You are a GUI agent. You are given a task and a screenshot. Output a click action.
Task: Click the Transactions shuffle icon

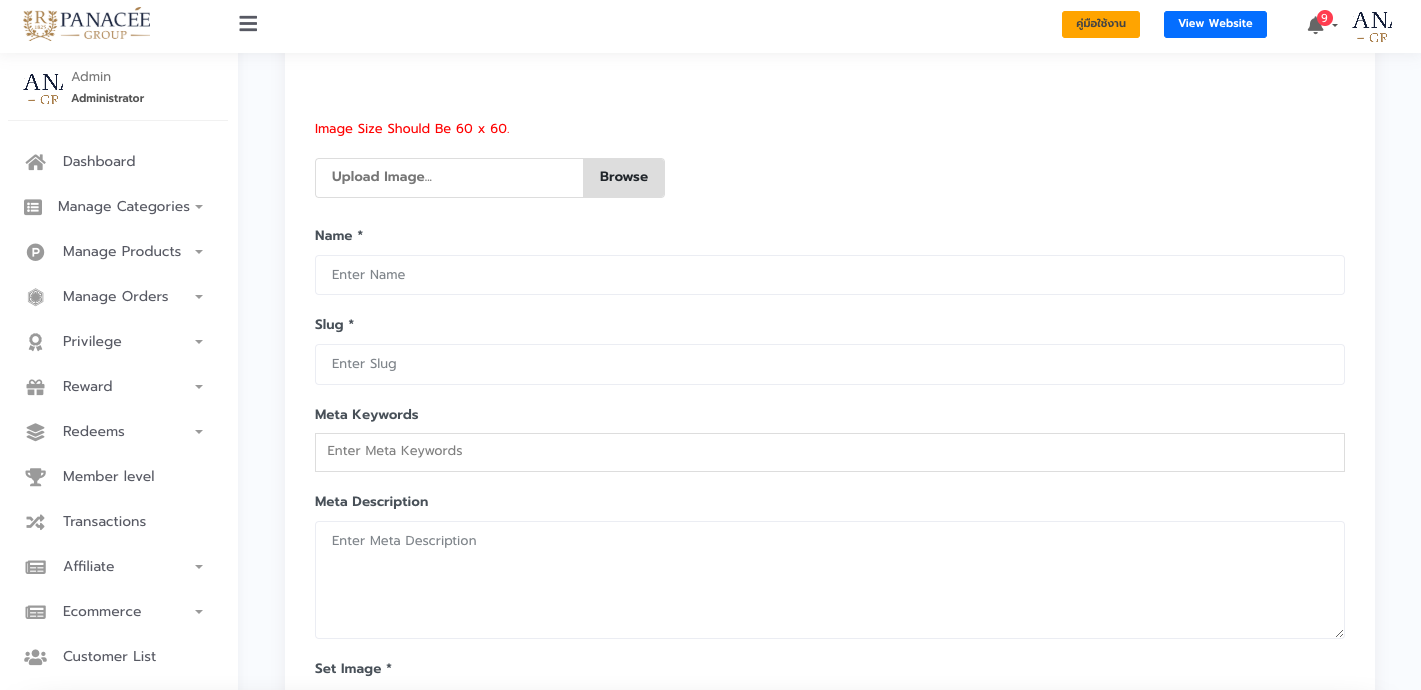coord(35,522)
